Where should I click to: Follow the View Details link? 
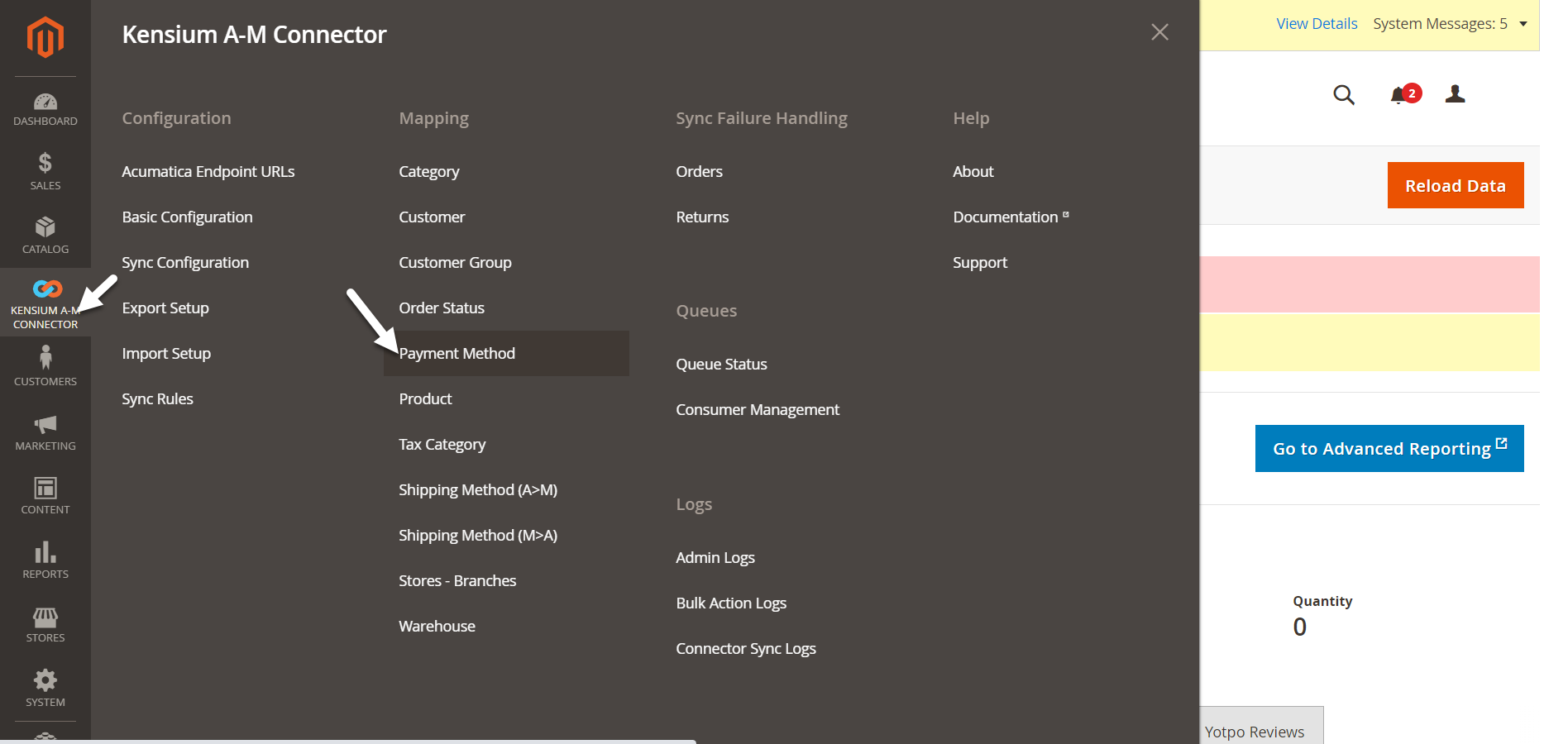coord(1317,24)
